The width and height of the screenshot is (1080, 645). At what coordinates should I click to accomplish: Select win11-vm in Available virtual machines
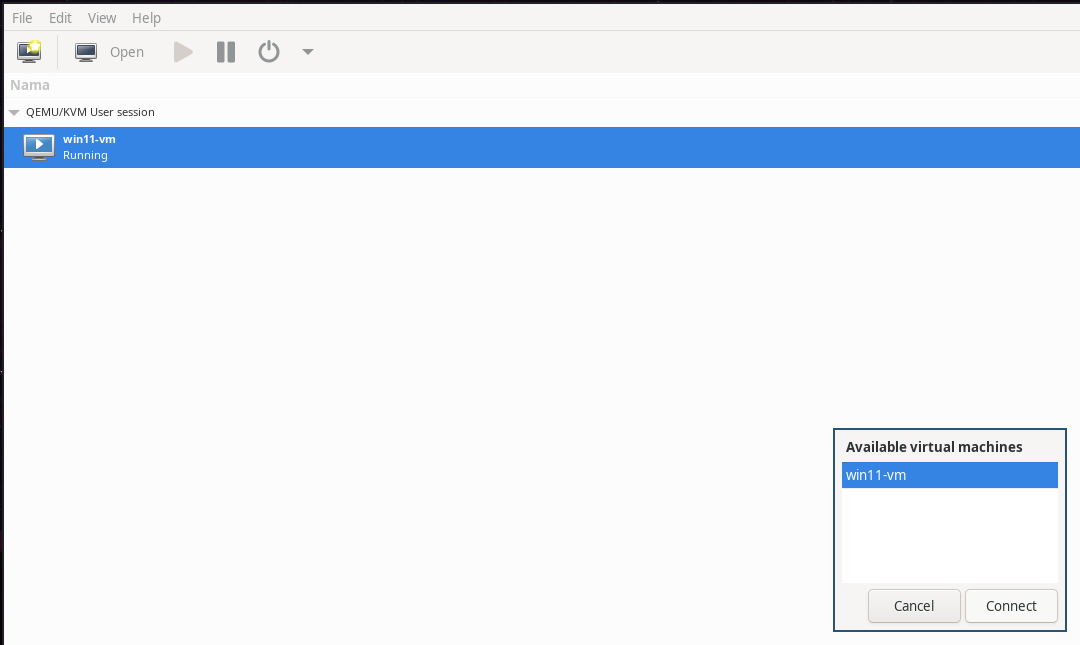(949, 475)
